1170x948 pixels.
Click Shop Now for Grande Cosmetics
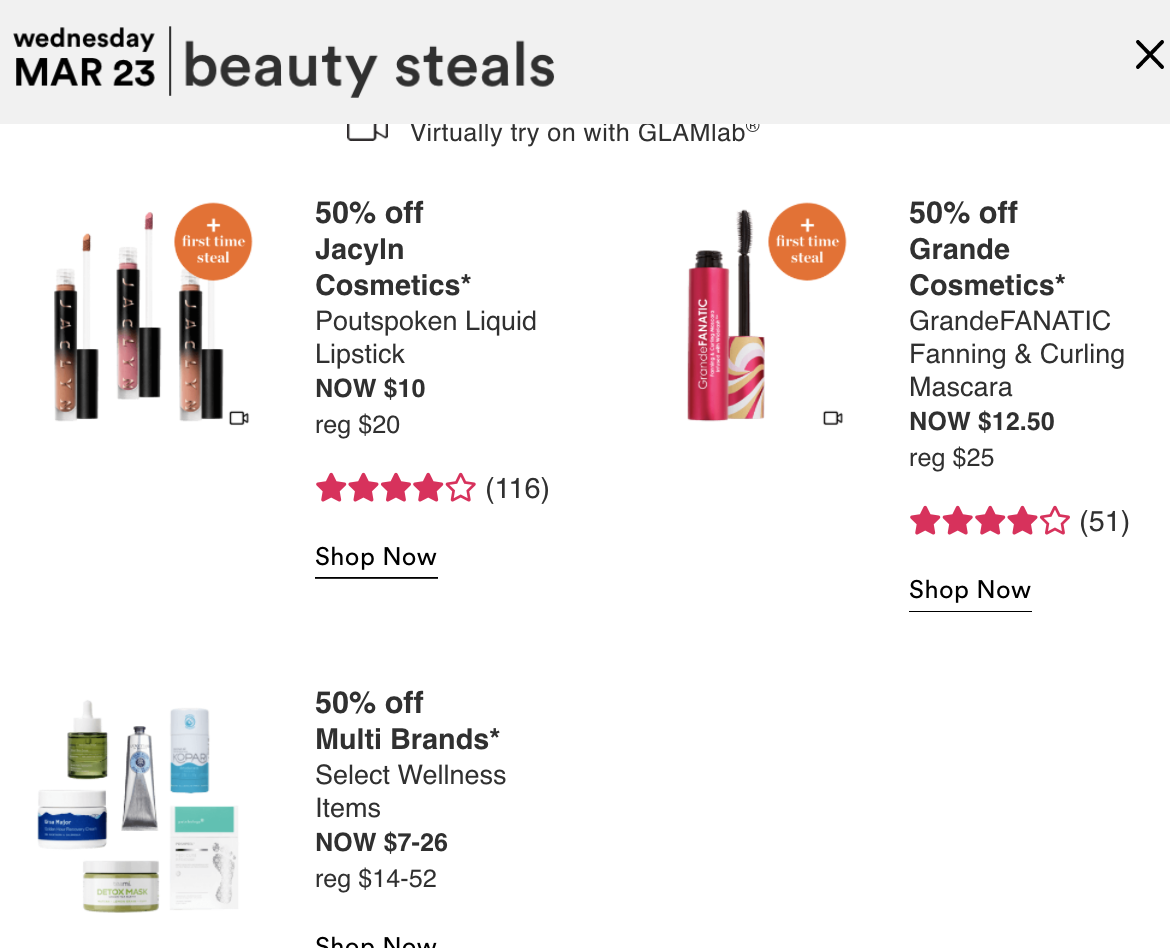tap(970, 591)
